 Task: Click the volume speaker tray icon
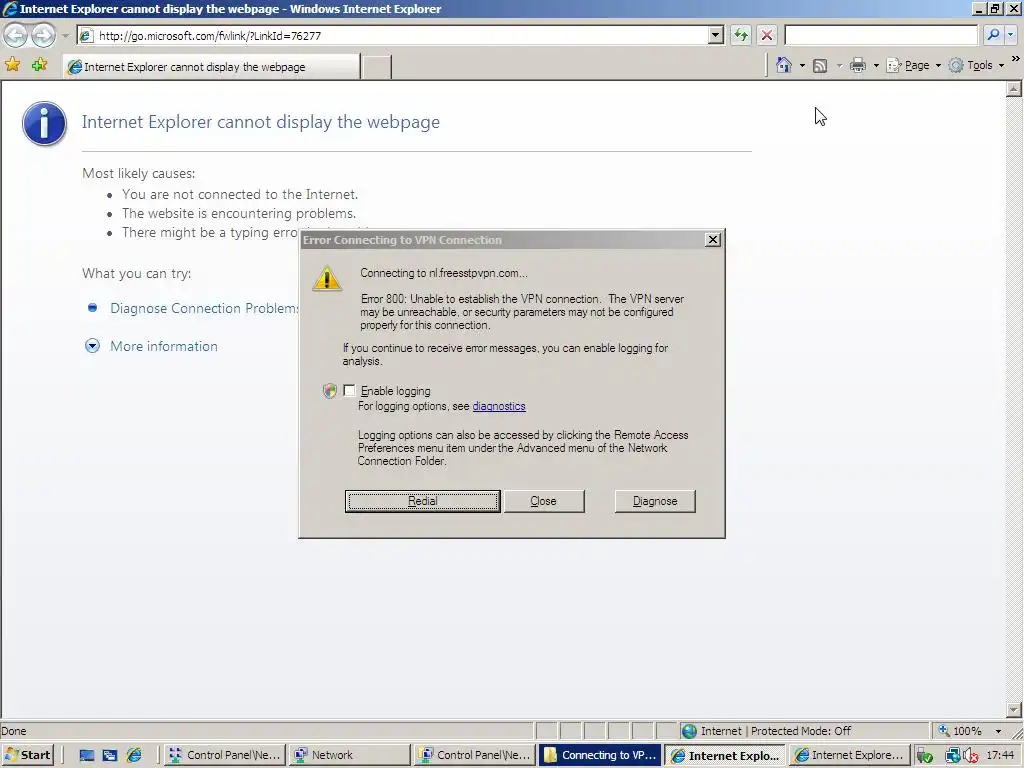pyautogui.click(x=970, y=756)
